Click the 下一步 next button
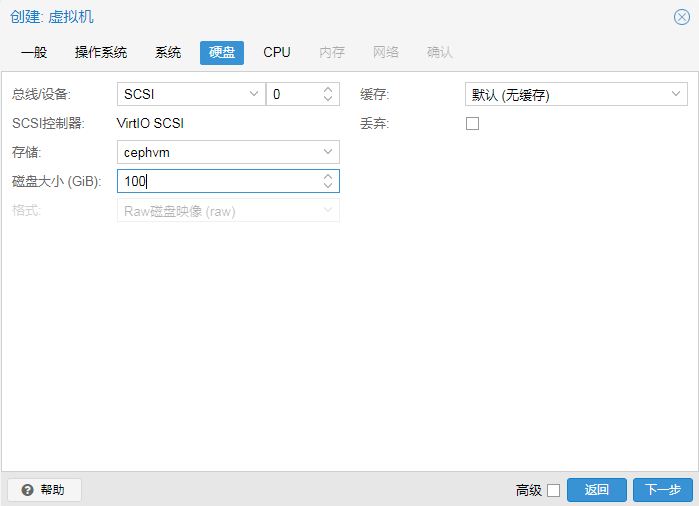The width and height of the screenshot is (699, 506). [662, 490]
